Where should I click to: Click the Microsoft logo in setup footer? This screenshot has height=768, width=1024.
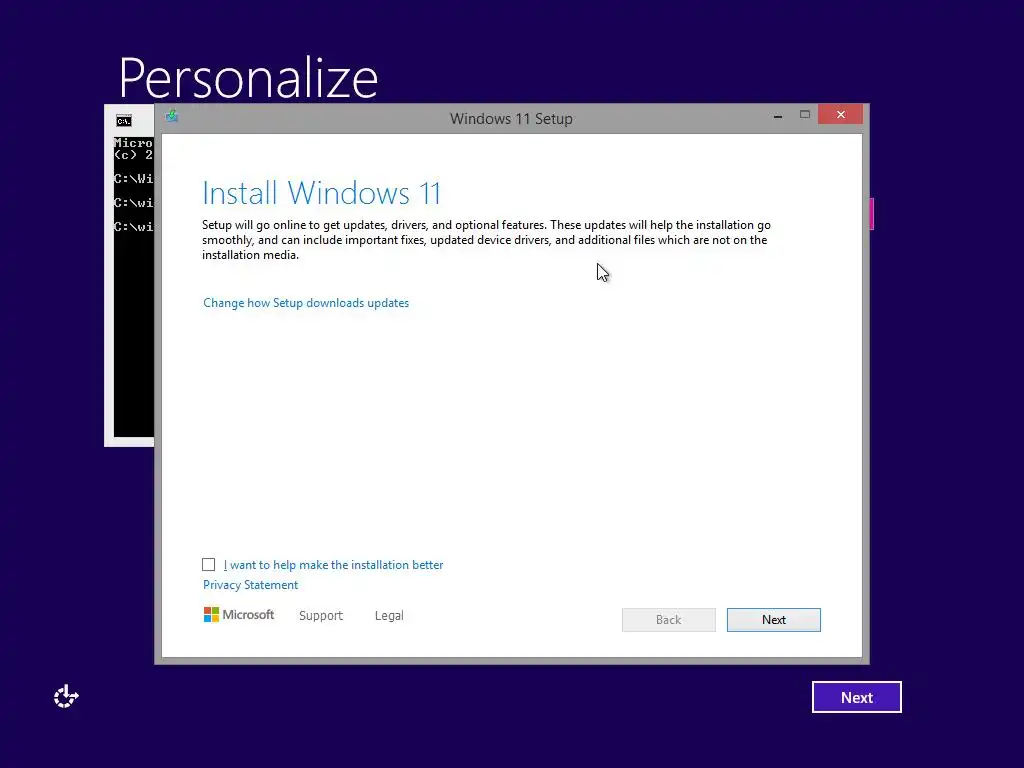point(238,615)
